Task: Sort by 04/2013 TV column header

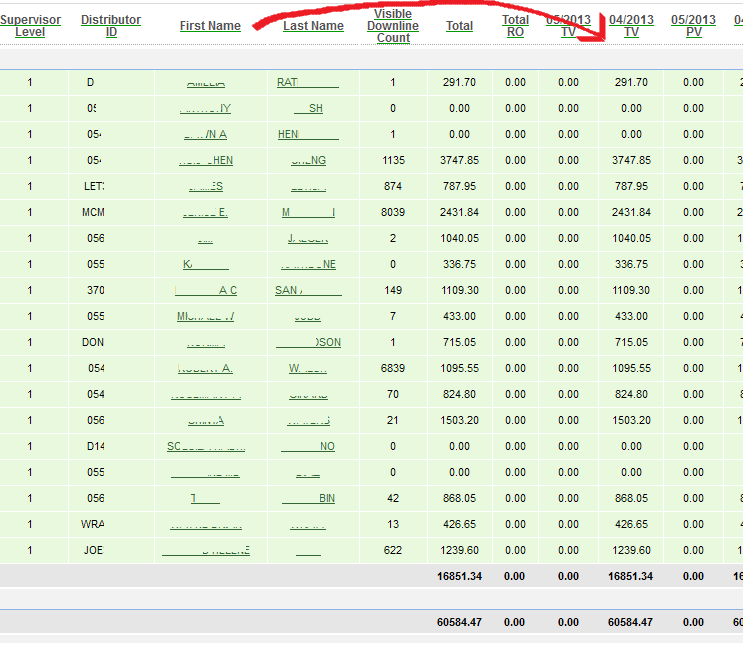Action: click(631, 26)
